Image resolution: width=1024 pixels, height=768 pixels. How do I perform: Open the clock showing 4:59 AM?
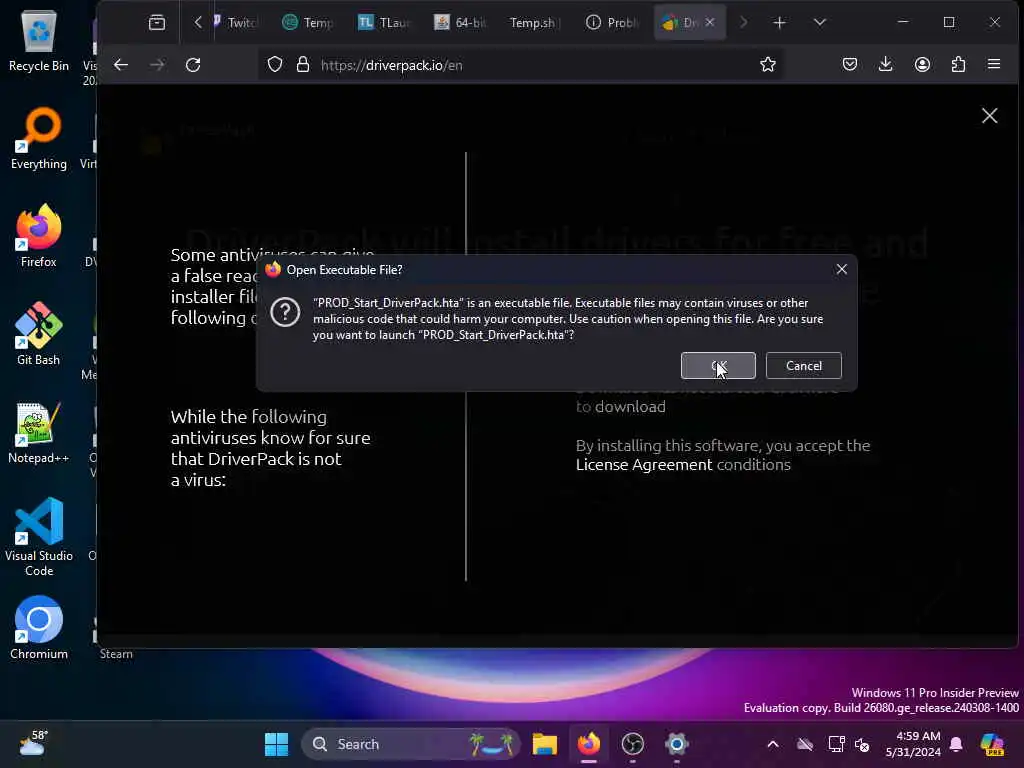[x=913, y=744]
